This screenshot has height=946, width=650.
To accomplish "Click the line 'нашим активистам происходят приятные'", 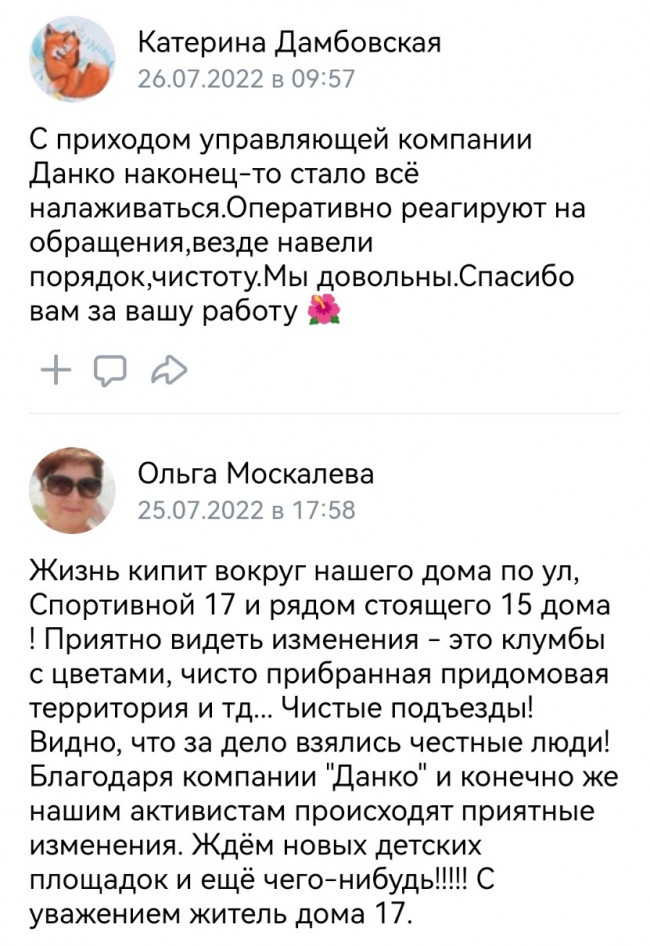I will tap(312, 812).
